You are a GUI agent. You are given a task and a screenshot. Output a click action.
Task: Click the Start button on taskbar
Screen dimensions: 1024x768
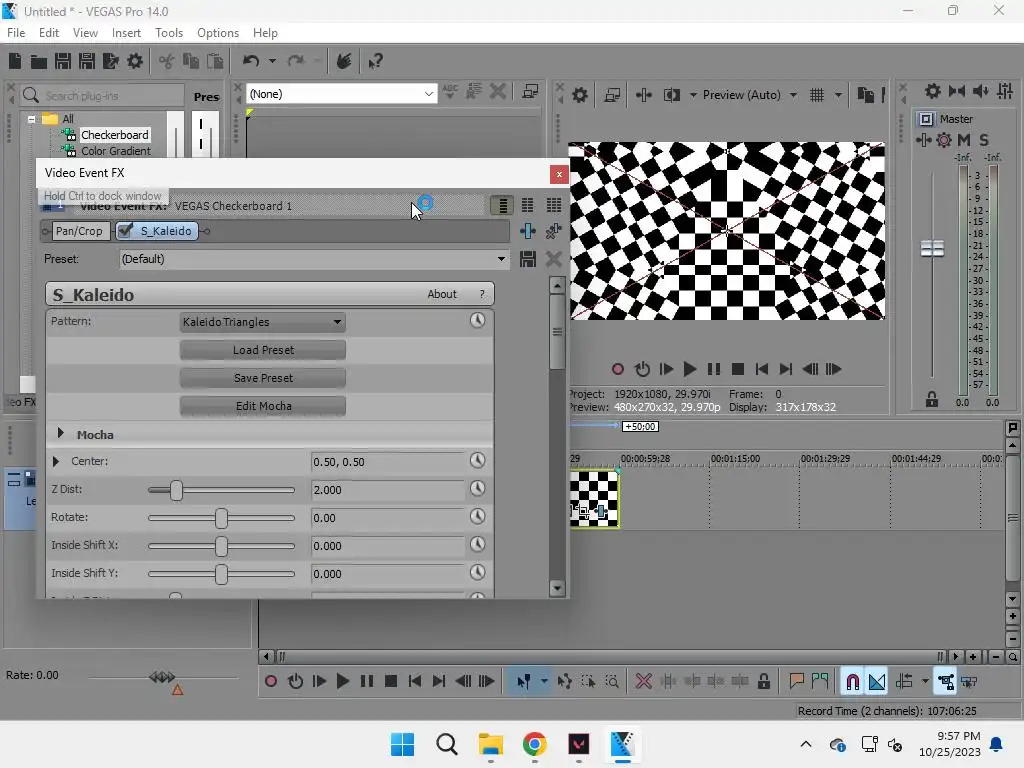coord(402,744)
